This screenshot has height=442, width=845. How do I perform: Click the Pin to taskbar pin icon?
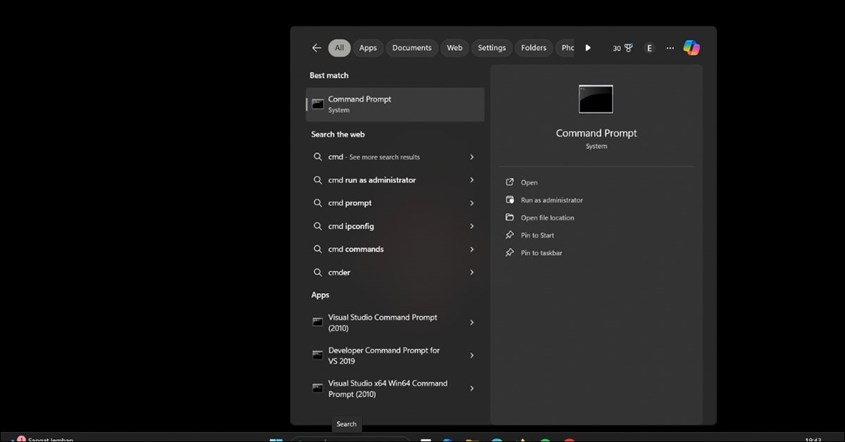[x=509, y=252]
